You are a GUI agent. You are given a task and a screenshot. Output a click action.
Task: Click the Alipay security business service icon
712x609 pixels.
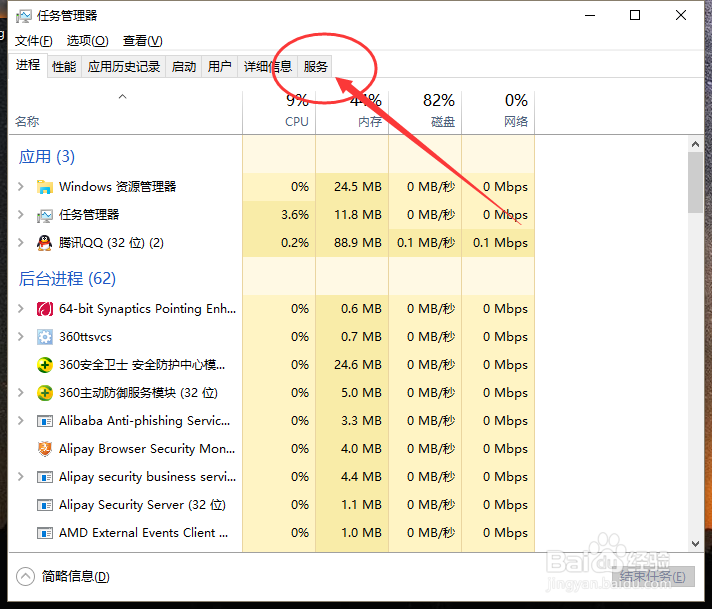coord(44,477)
